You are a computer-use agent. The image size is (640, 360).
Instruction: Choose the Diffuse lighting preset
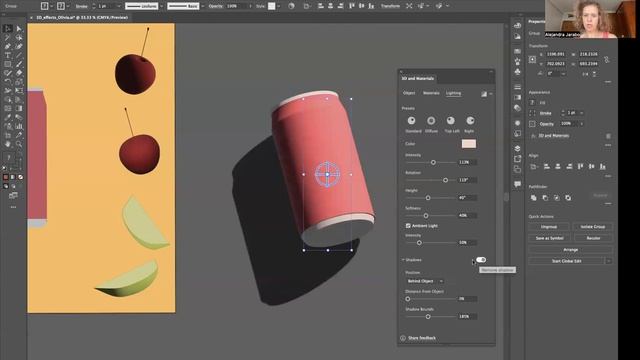click(x=431, y=121)
